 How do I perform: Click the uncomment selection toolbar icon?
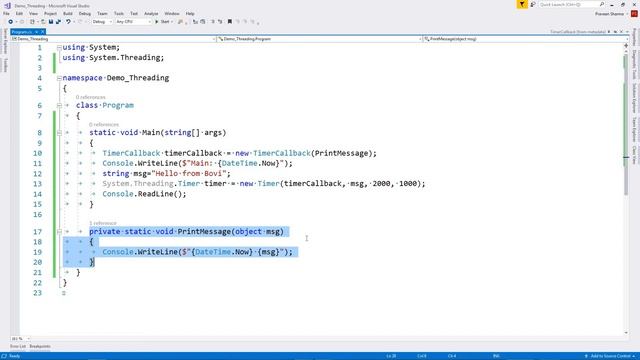tap(220, 22)
